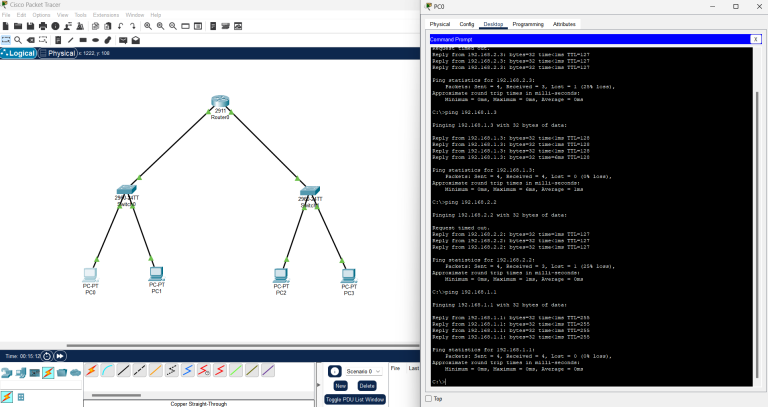Open the Scenario 0 dropdown
The width and height of the screenshot is (768, 407).
point(362,371)
